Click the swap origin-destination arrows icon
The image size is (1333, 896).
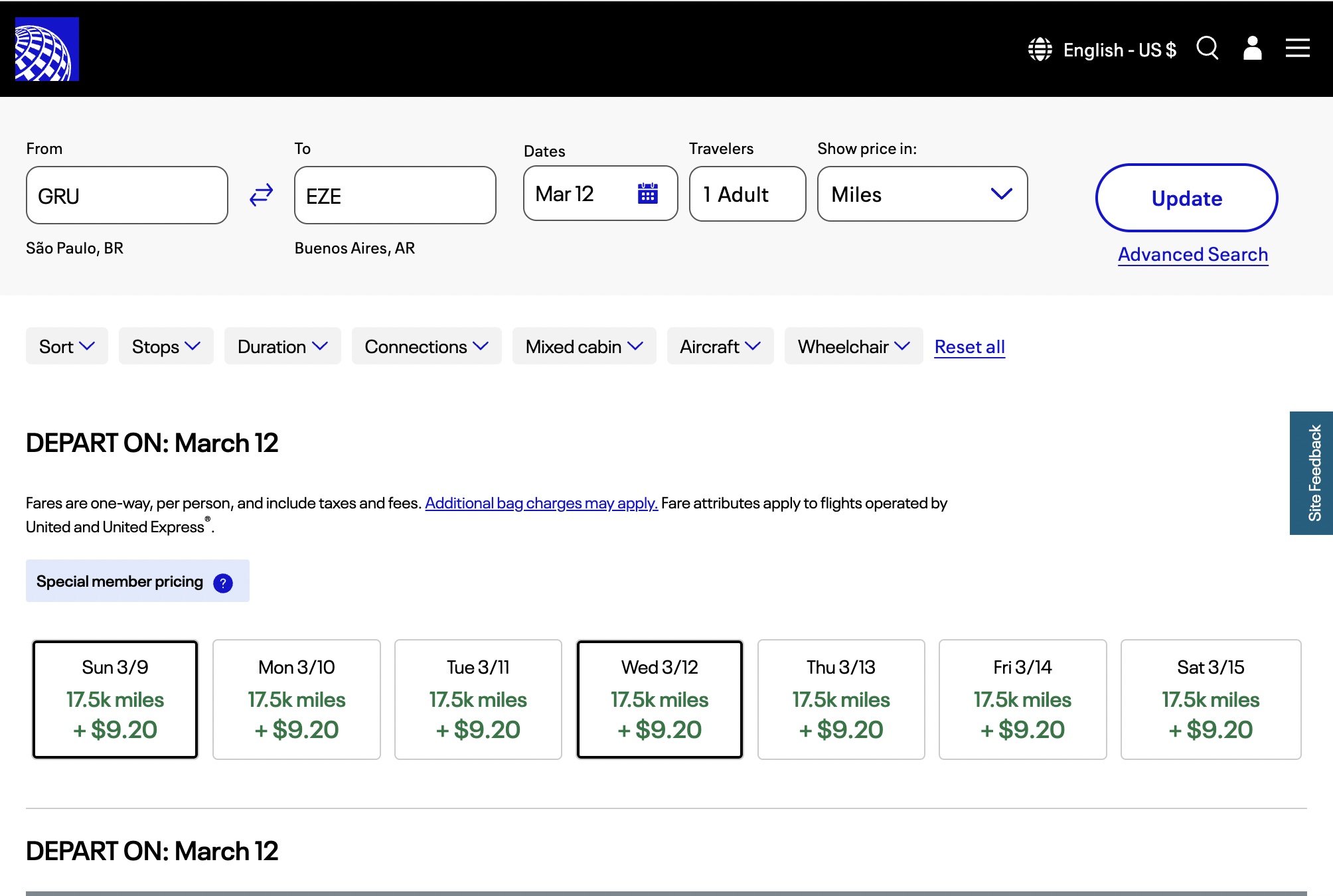261,195
